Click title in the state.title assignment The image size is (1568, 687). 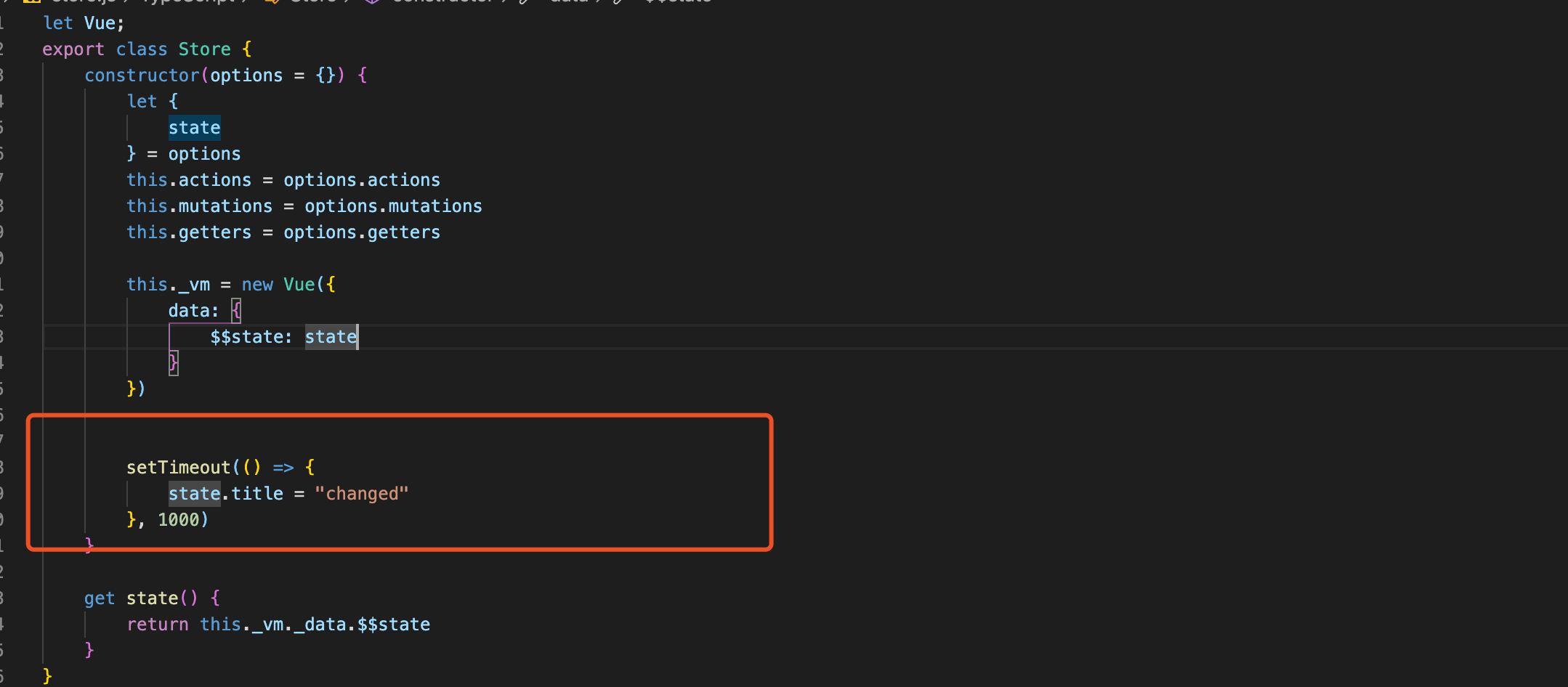[x=257, y=494]
